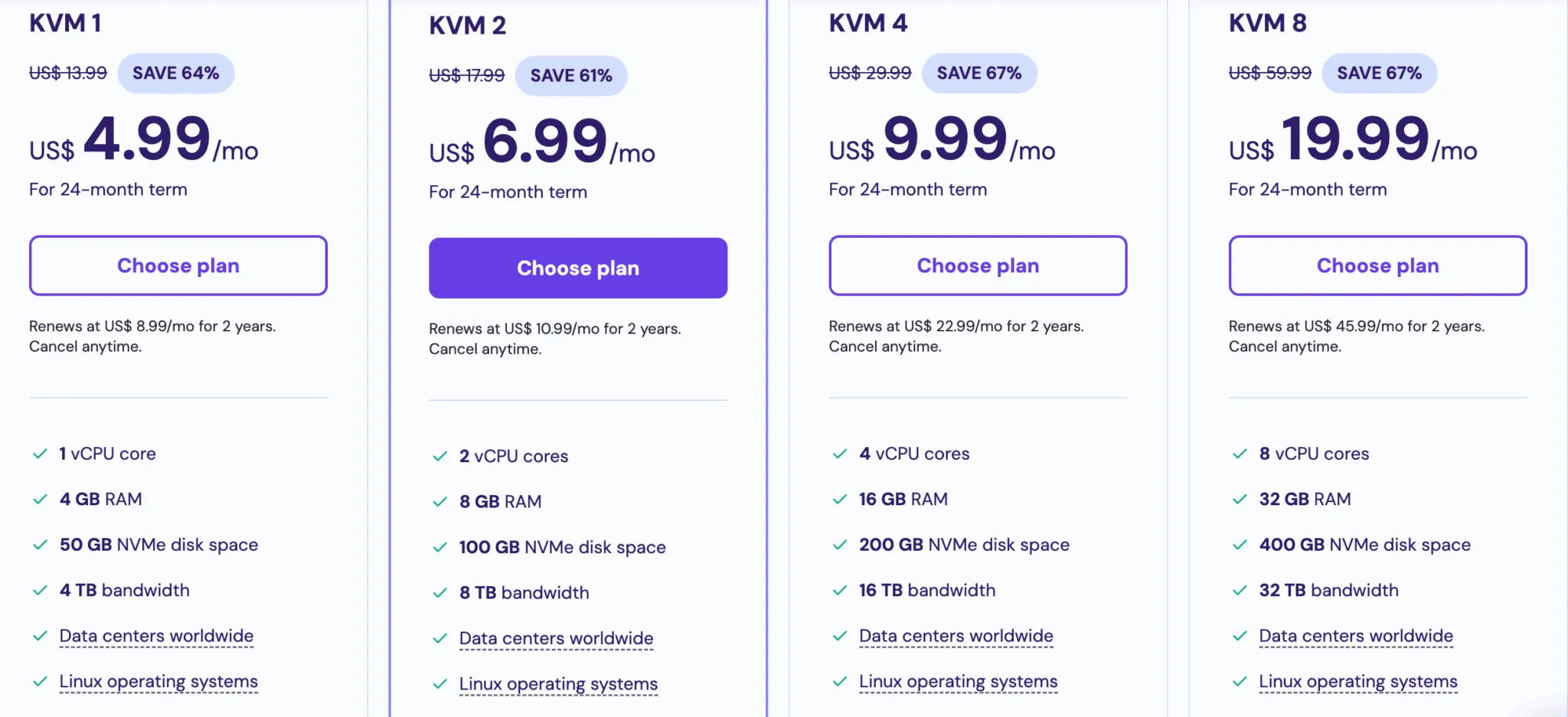Open KVM 4 Data centers worldwide link
This screenshot has width=1568, height=717.
[955, 636]
